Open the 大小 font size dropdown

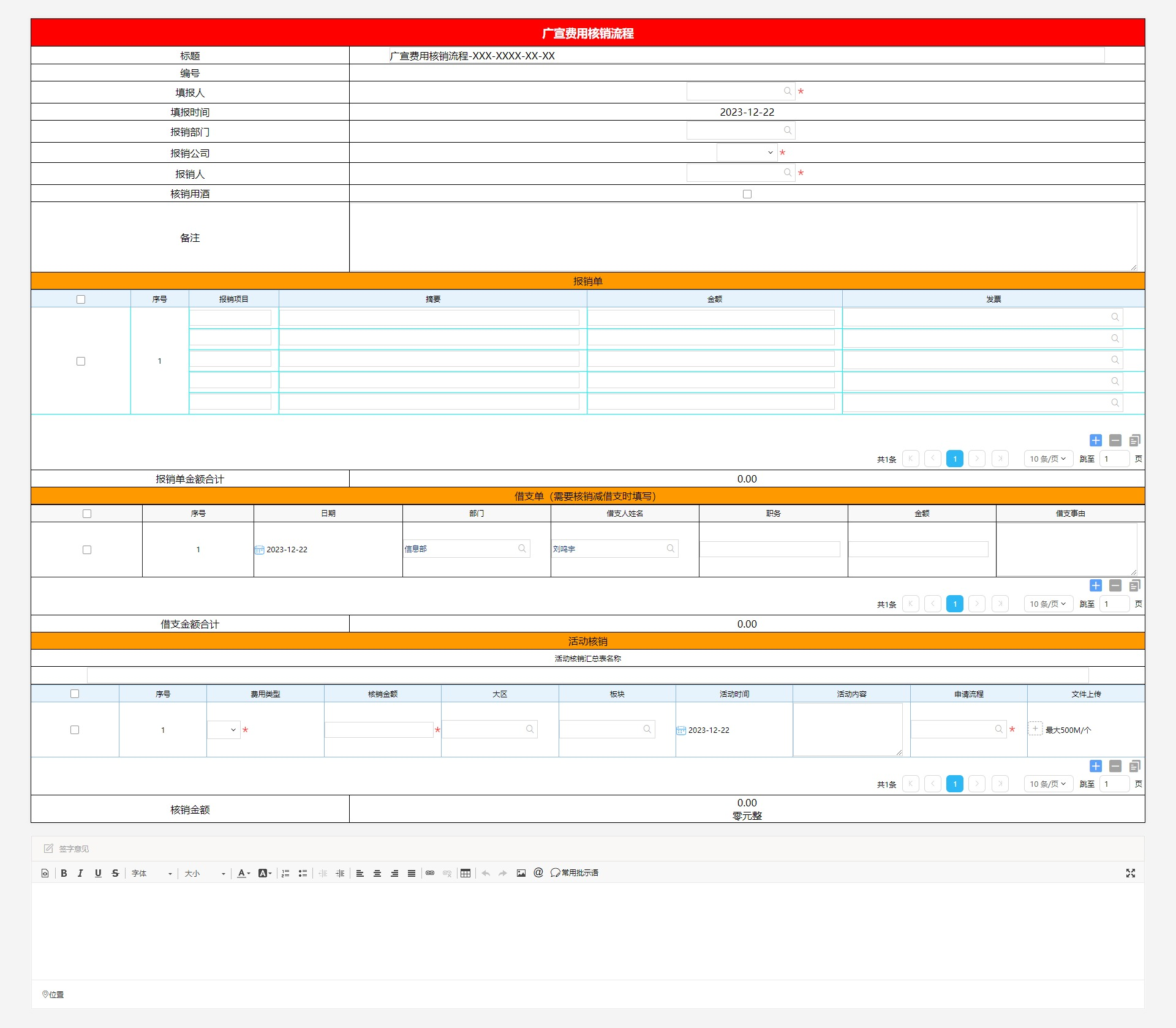(205, 873)
